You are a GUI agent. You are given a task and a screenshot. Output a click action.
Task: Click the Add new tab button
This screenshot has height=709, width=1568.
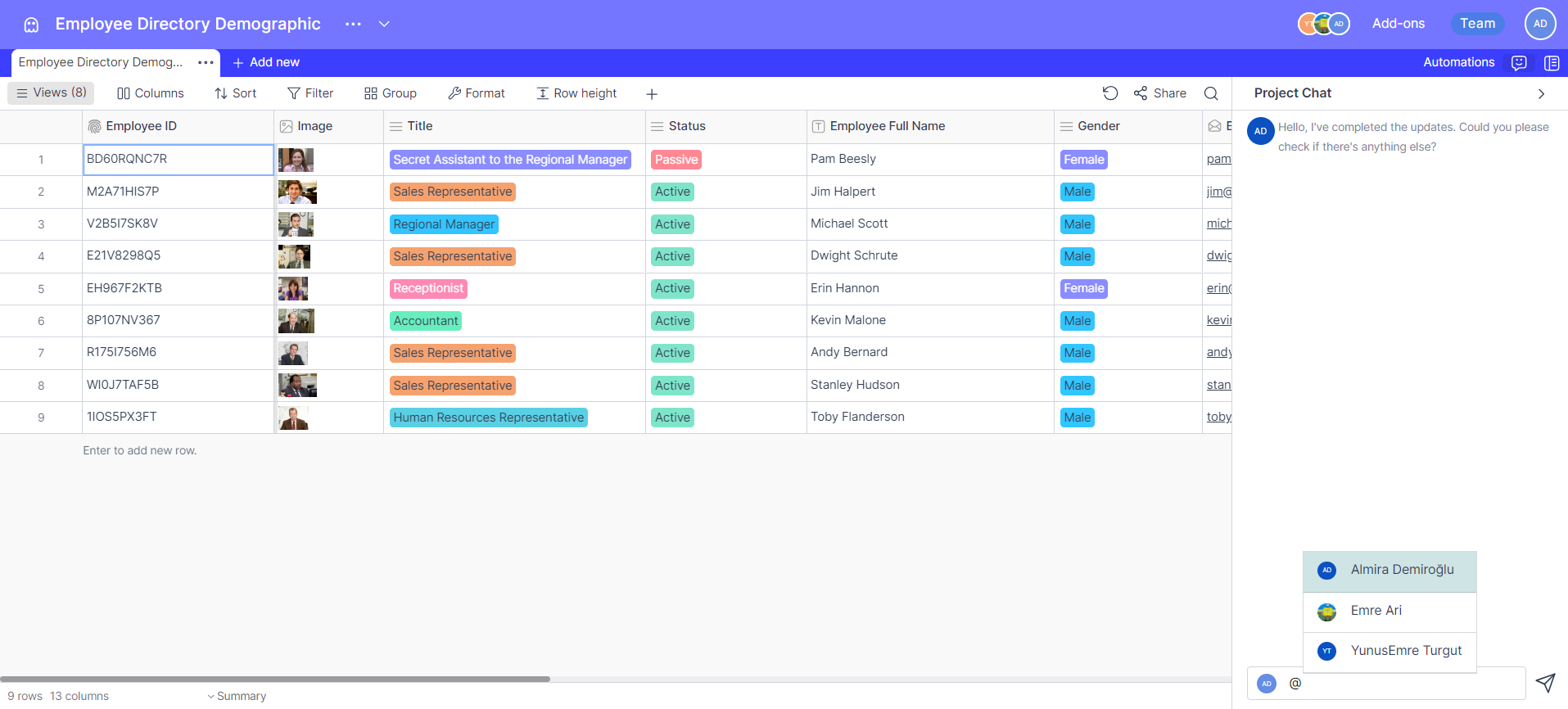click(x=266, y=63)
